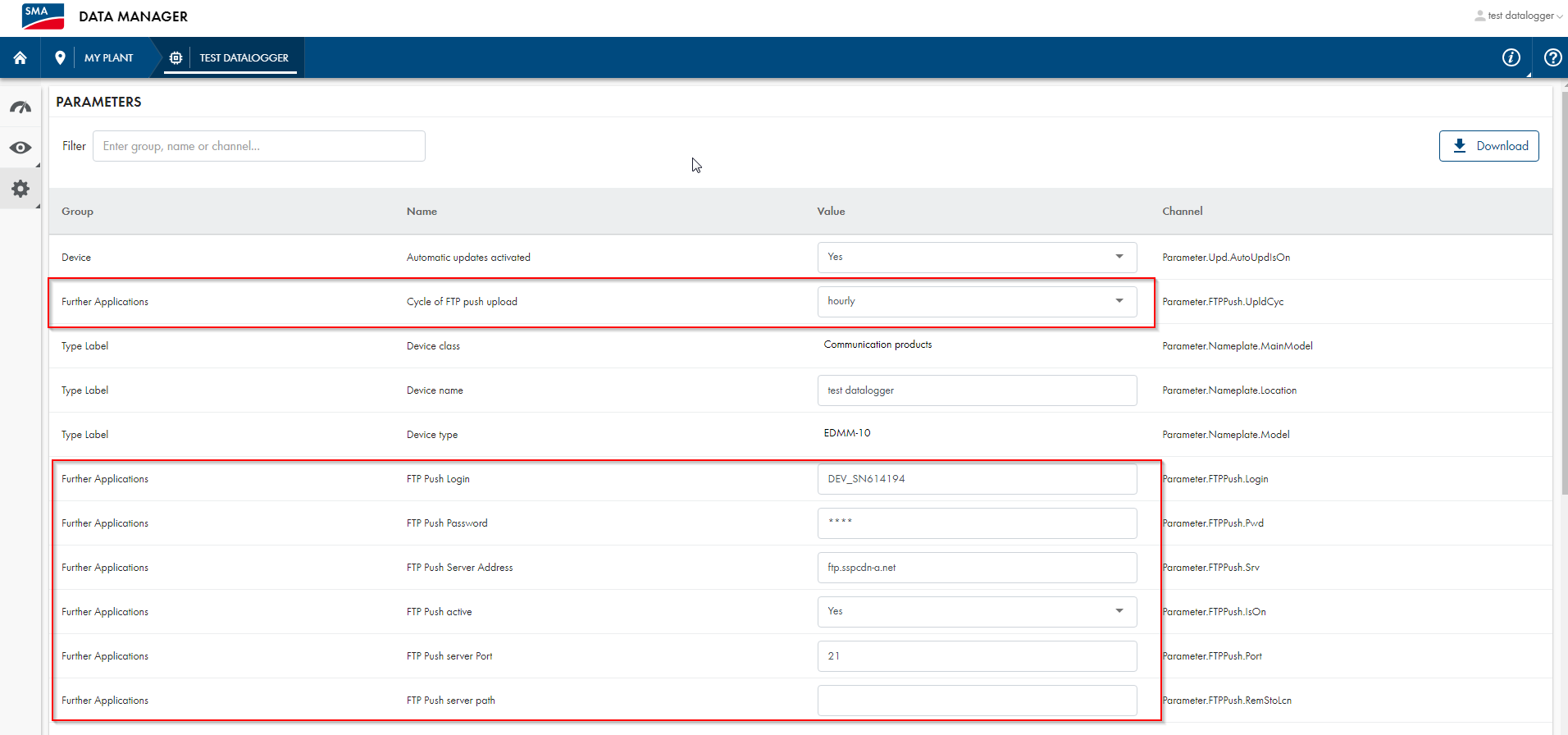Open the monitoring eye sidebar icon
This screenshot has height=735, width=1568.
(x=21, y=148)
